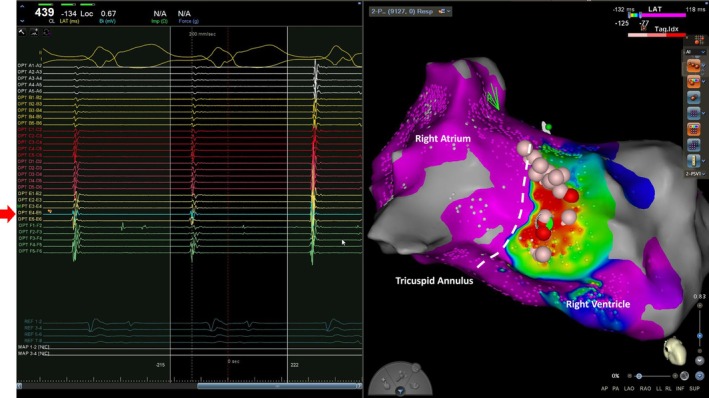Screen dimensions: 709x398
Task: Open the 2-PSVT dropdown below the right toolbar
Action: [695, 174]
